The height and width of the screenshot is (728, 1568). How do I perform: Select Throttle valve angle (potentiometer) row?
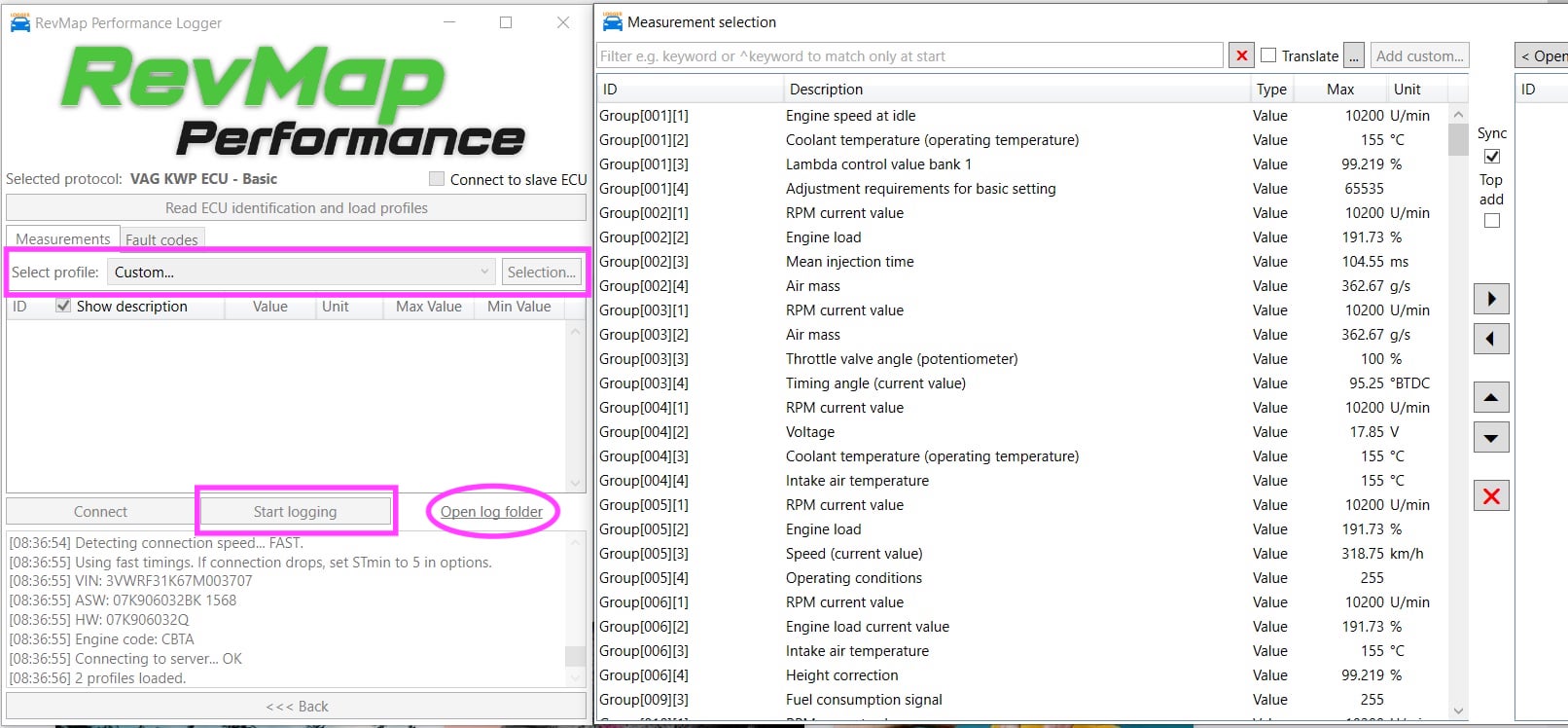[1021, 358]
